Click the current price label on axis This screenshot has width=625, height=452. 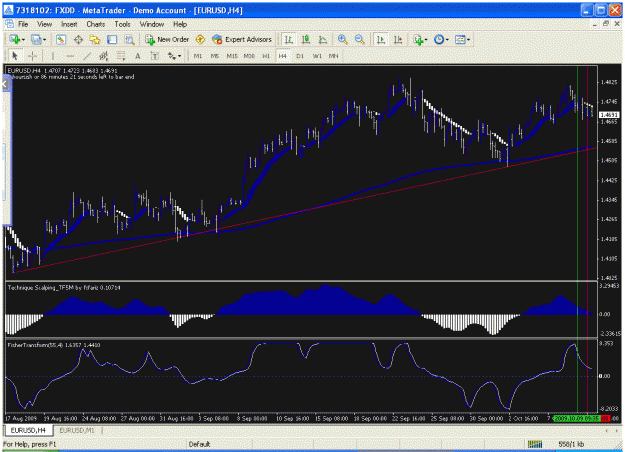pyautogui.click(x=609, y=115)
